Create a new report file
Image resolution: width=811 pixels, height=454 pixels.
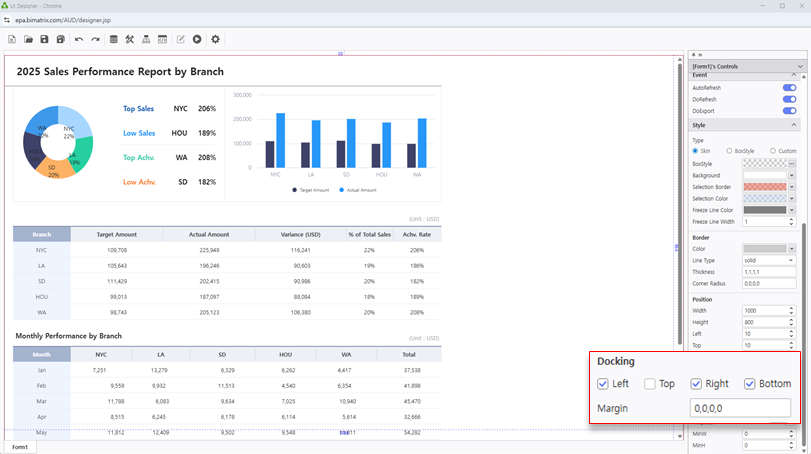coord(12,40)
